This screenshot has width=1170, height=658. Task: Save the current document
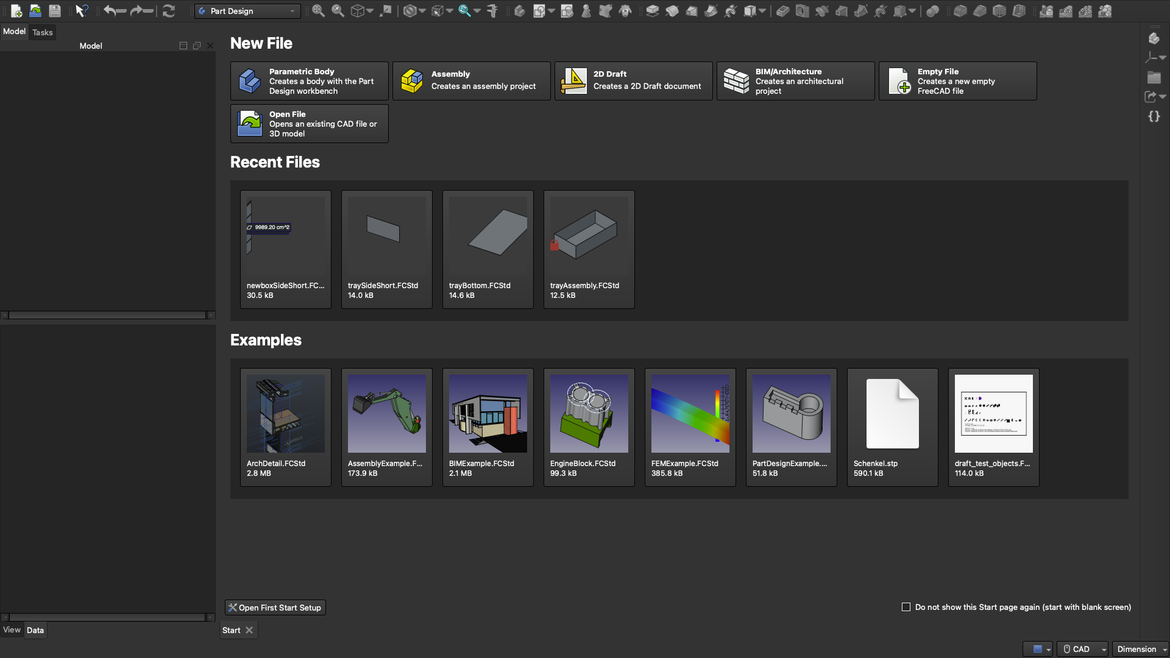tap(54, 9)
